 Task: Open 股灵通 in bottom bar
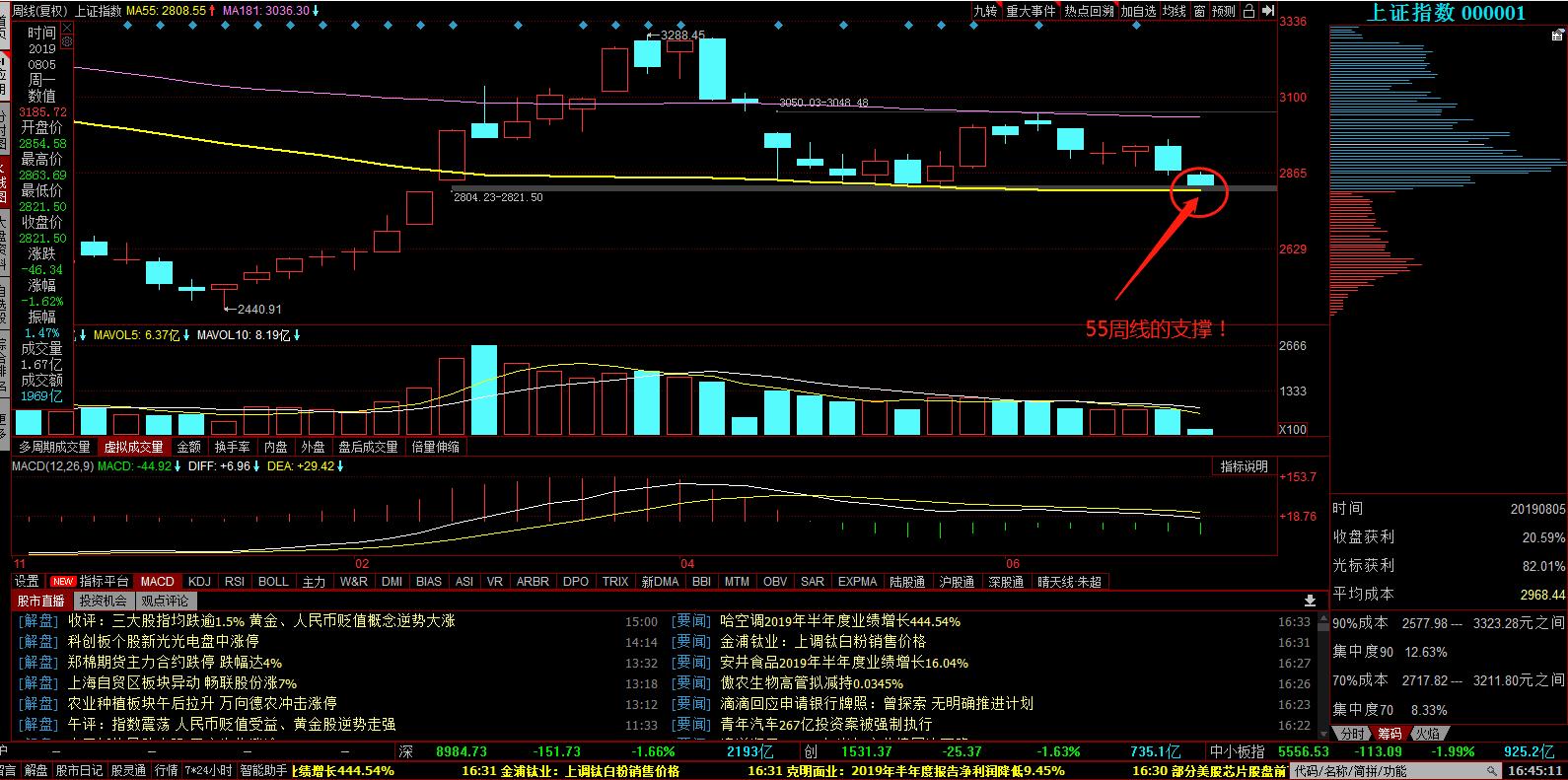coord(128,770)
